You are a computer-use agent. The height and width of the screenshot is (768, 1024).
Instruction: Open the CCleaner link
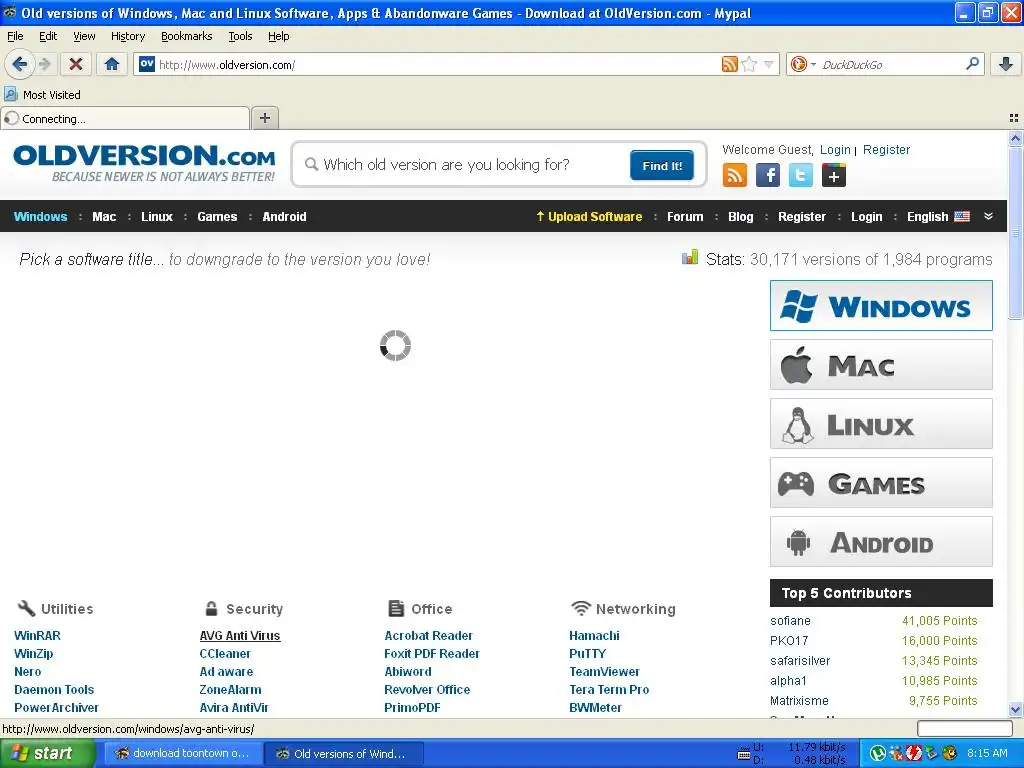pyautogui.click(x=225, y=654)
